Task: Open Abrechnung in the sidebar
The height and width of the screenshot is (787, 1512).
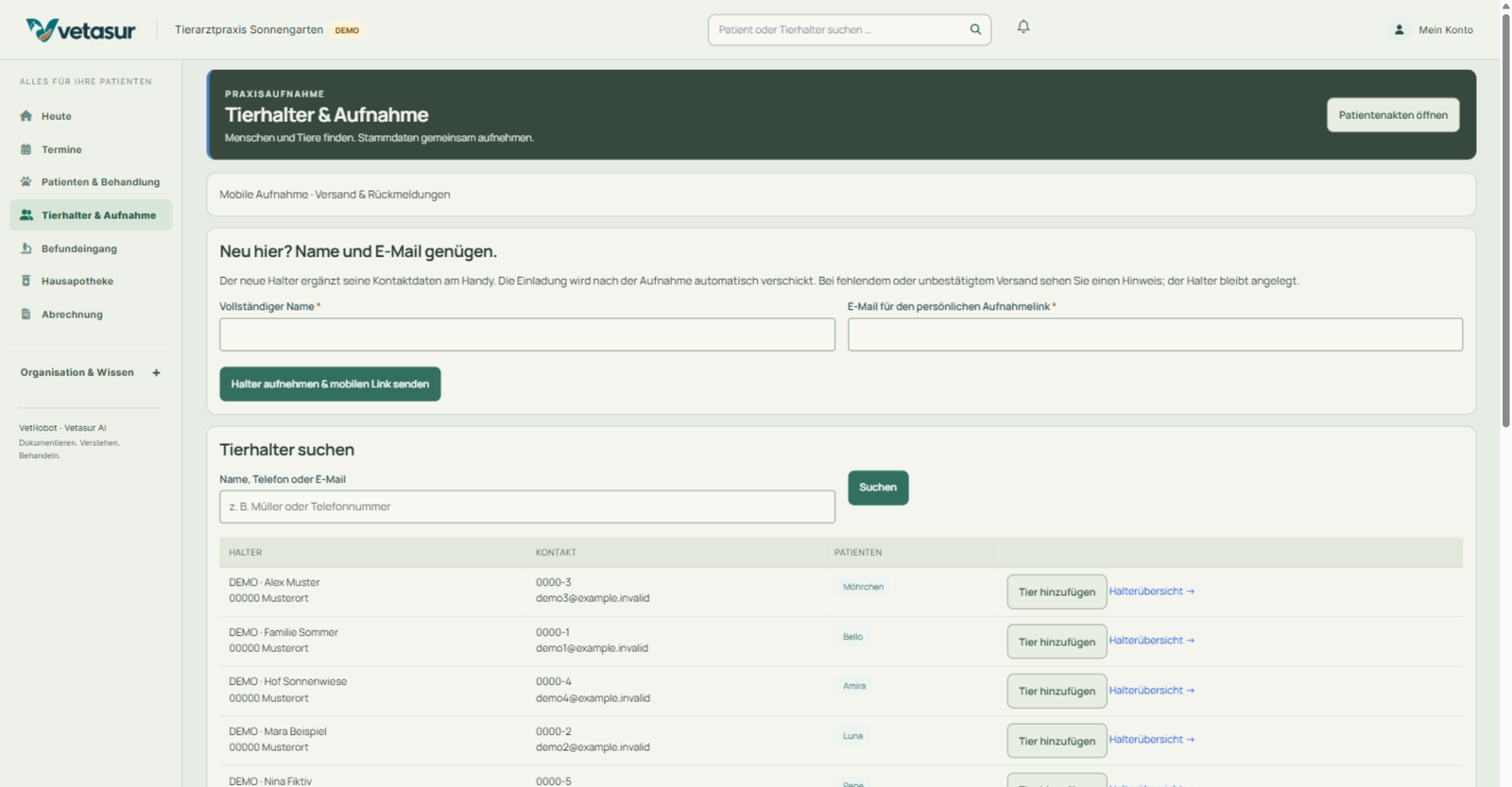Action: point(91,314)
